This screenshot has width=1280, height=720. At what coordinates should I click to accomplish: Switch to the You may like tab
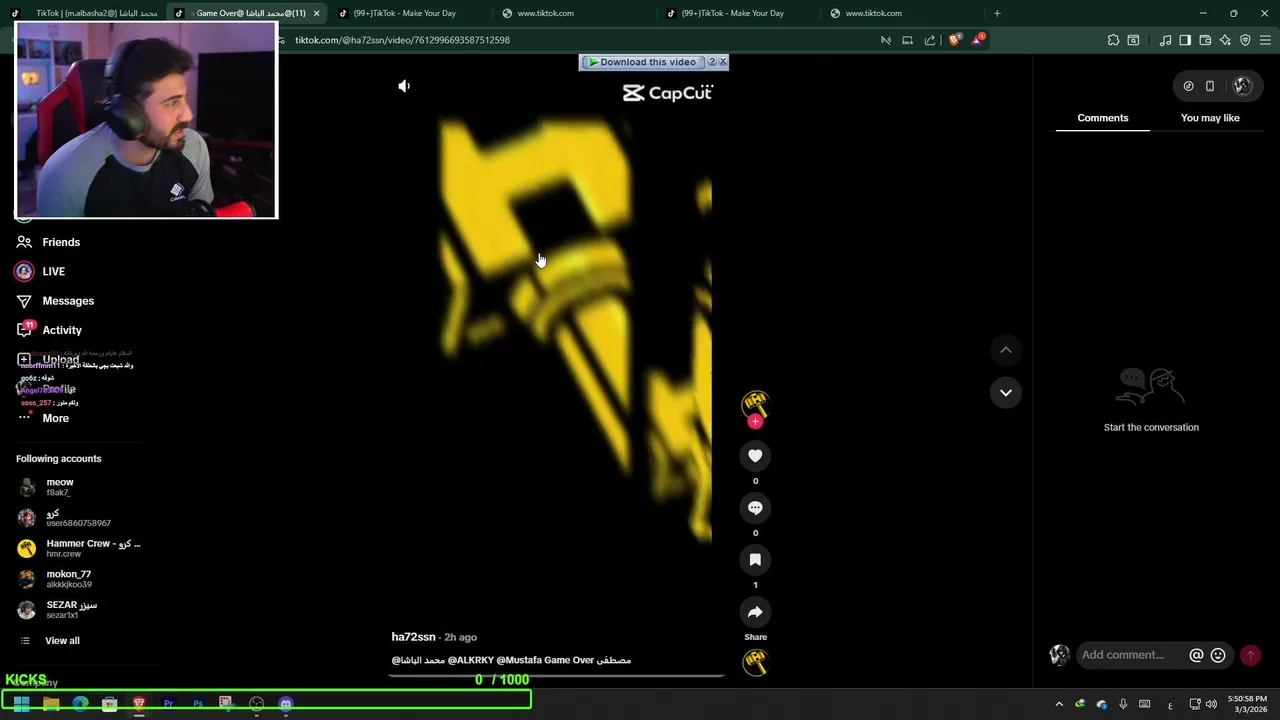[1210, 118]
